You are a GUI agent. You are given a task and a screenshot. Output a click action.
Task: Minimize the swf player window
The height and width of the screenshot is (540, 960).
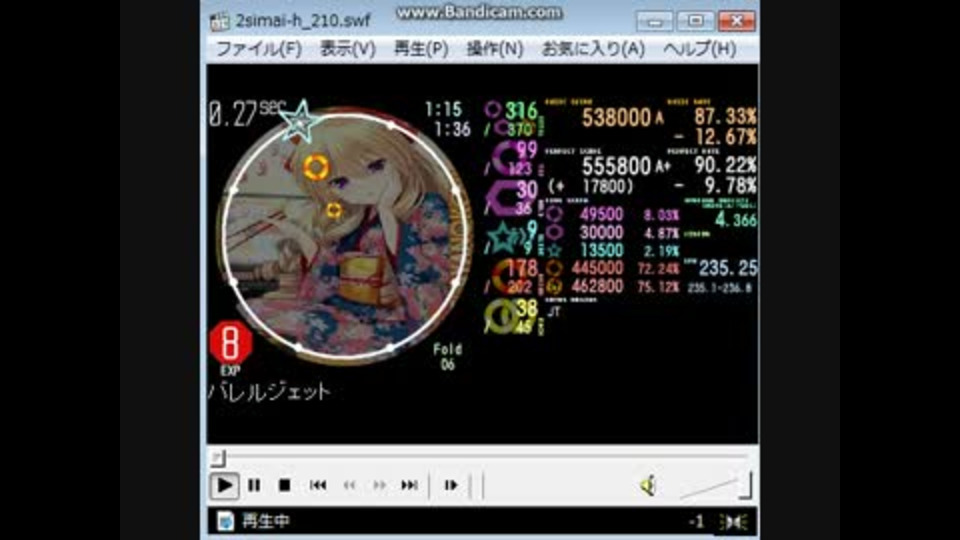(654, 22)
